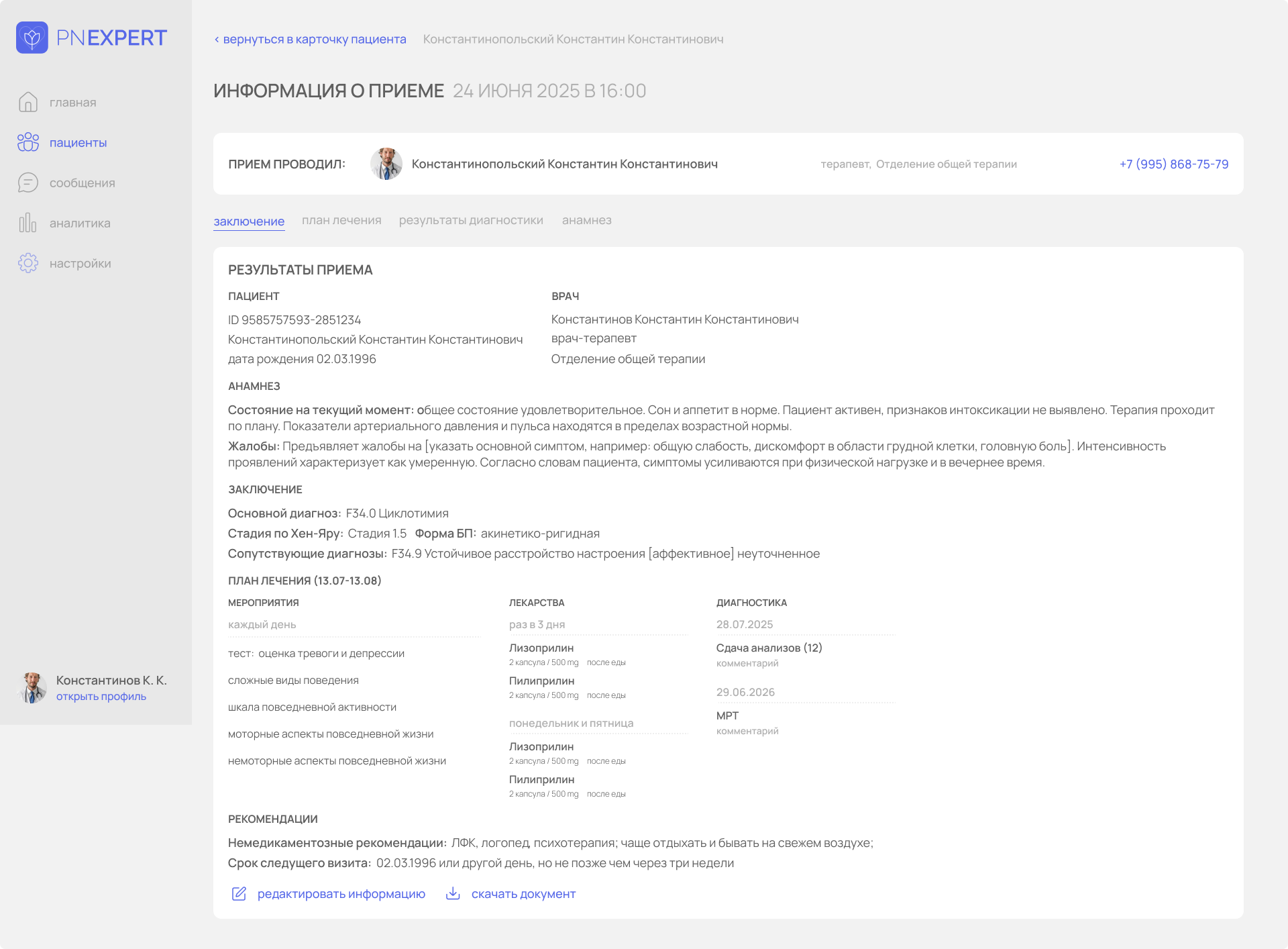
Task: Select the 'анамнез' tab
Action: (x=586, y=220)
